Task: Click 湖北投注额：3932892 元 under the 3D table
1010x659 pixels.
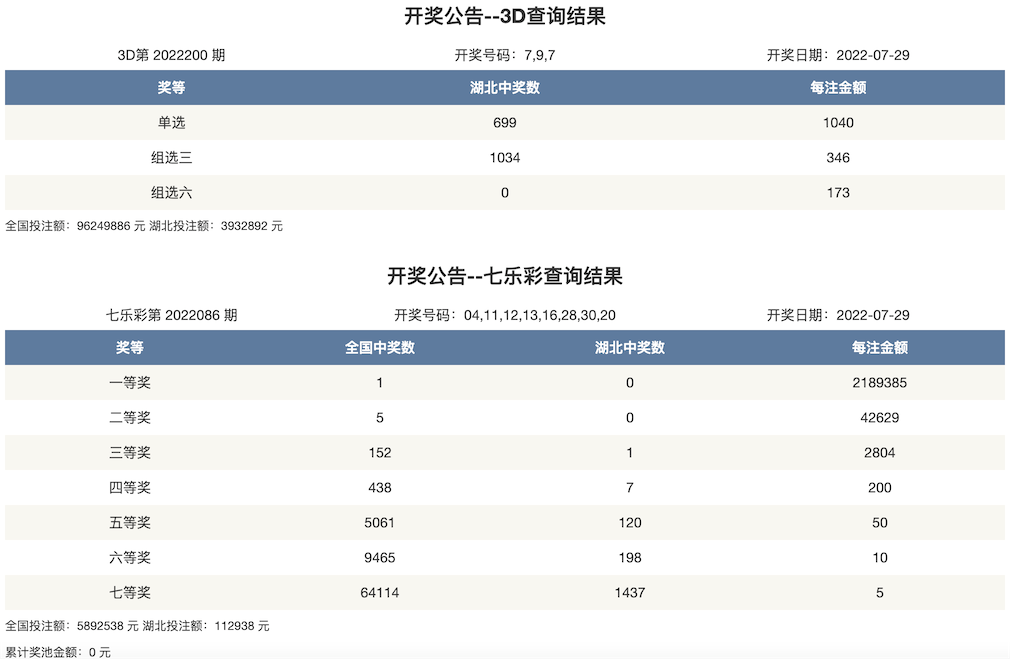Action: [x=216, y=226]
